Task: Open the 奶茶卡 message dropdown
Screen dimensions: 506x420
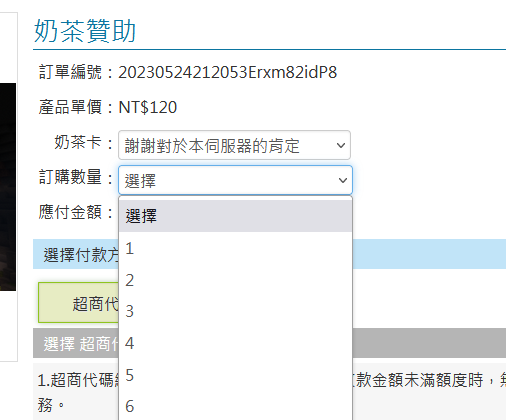Action: [234, 145]
